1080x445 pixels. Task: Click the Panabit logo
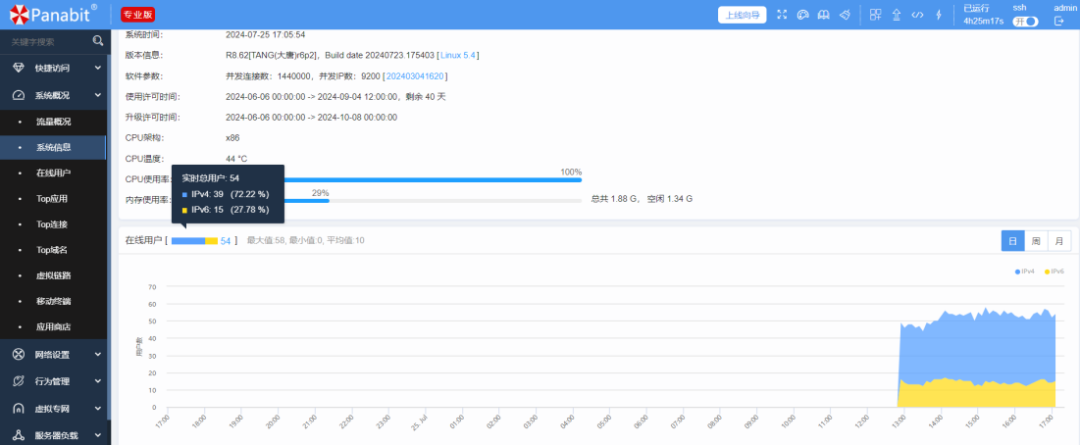tap(53, 14)
